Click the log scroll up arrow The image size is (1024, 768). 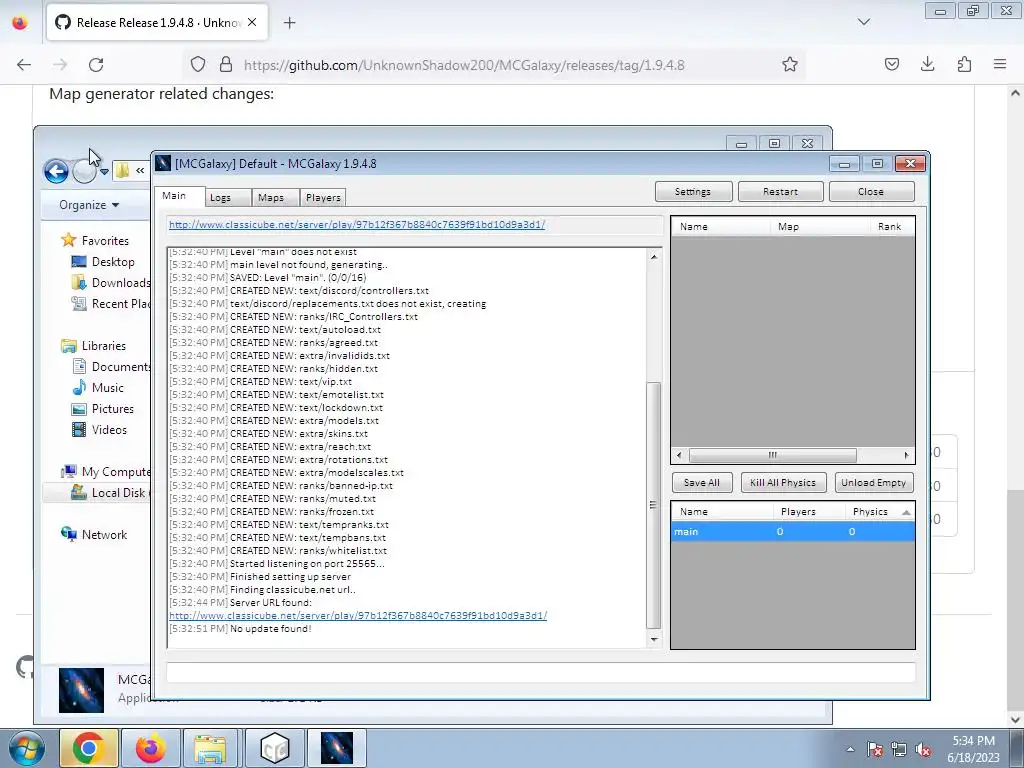coord(654,257)
